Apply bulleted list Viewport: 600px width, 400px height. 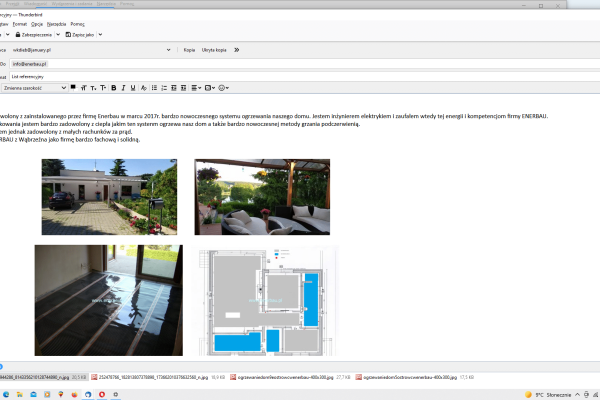(154, 88)
